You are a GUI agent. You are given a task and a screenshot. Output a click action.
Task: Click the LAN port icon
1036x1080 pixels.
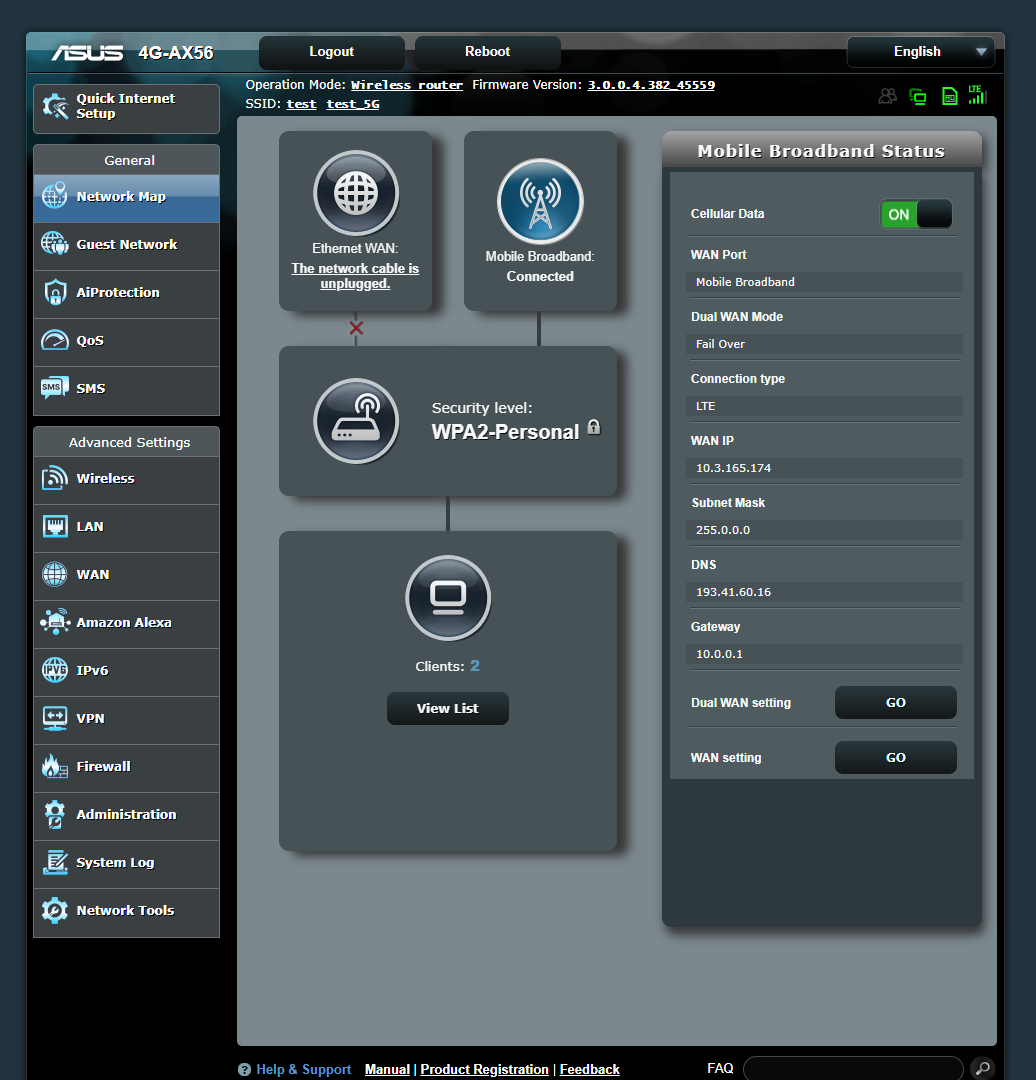55,526
